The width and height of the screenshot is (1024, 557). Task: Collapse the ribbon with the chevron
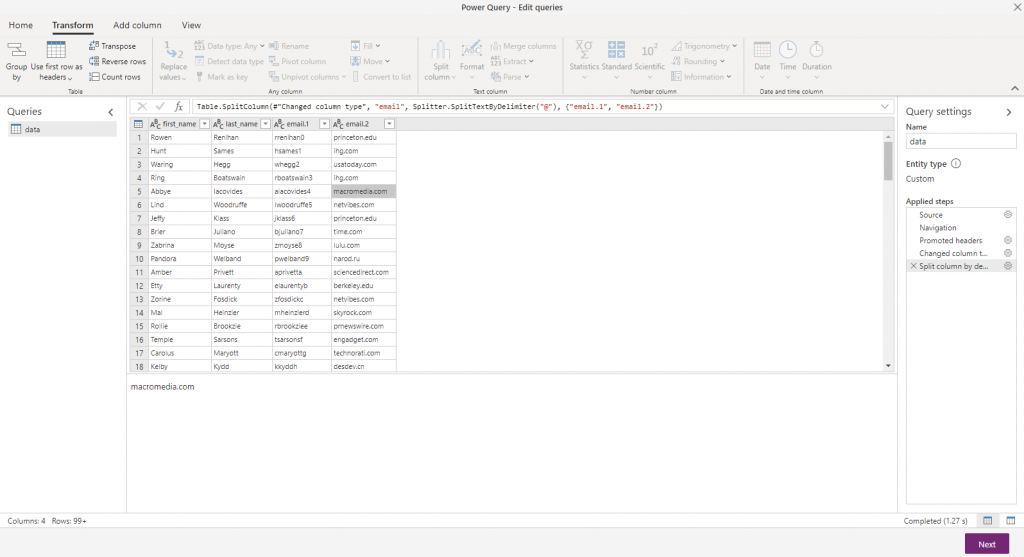(x=1014, y=88)
